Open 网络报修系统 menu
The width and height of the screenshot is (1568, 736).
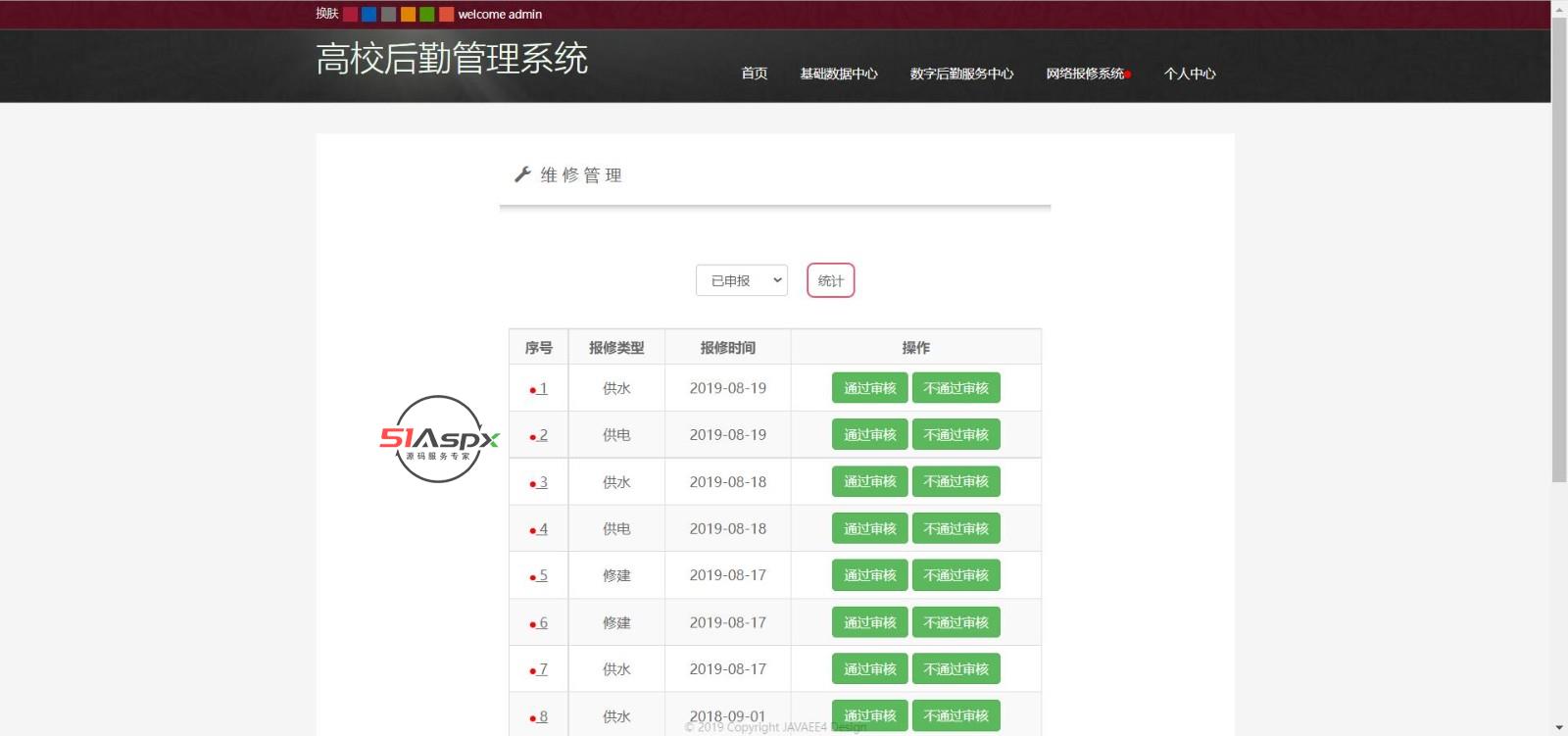[x=1085, y=74]
